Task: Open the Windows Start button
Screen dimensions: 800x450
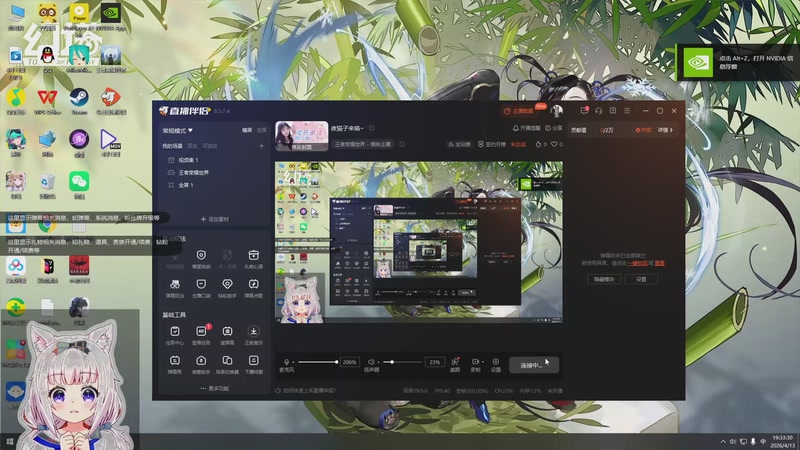Action: click(x=10, y=442)
